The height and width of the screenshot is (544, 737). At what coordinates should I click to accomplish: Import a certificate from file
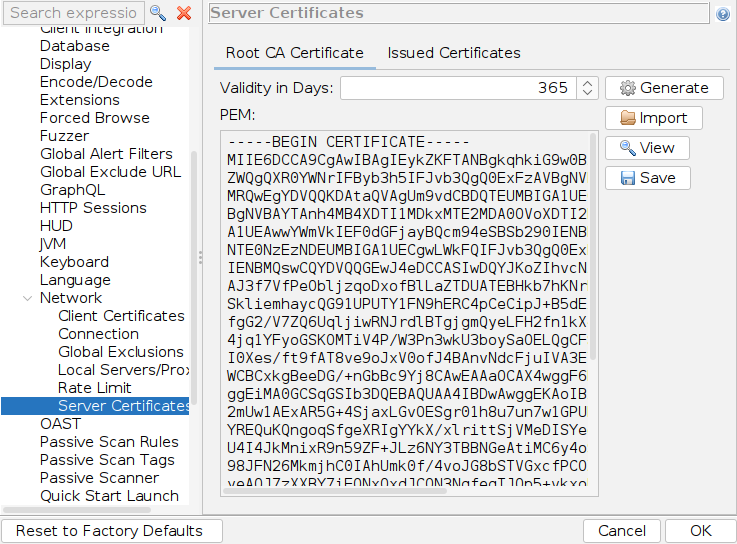pos(653,118)
